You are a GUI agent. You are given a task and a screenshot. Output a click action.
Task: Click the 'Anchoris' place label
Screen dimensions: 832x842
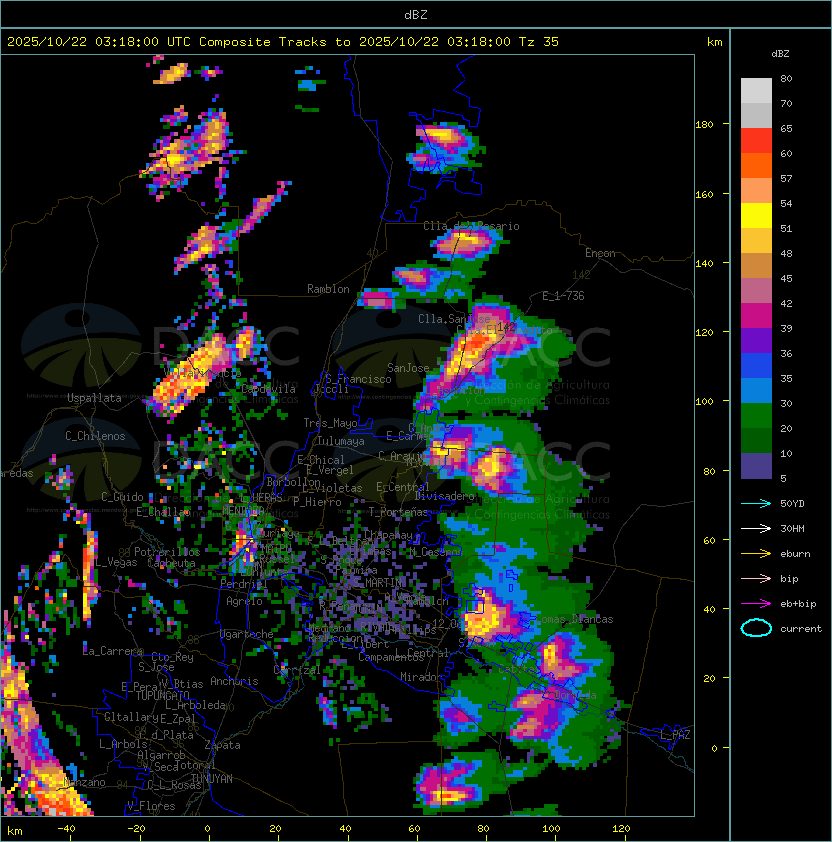[x=234, y=681]
